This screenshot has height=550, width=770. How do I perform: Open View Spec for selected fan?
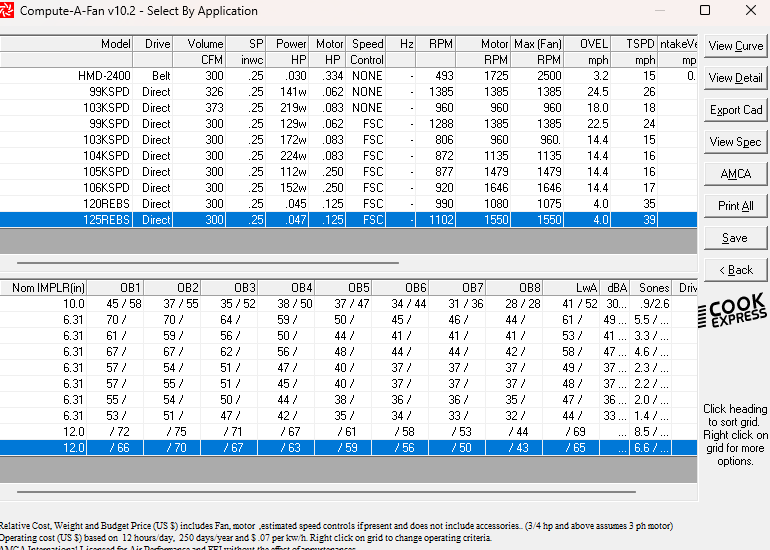tap(735, 142)
